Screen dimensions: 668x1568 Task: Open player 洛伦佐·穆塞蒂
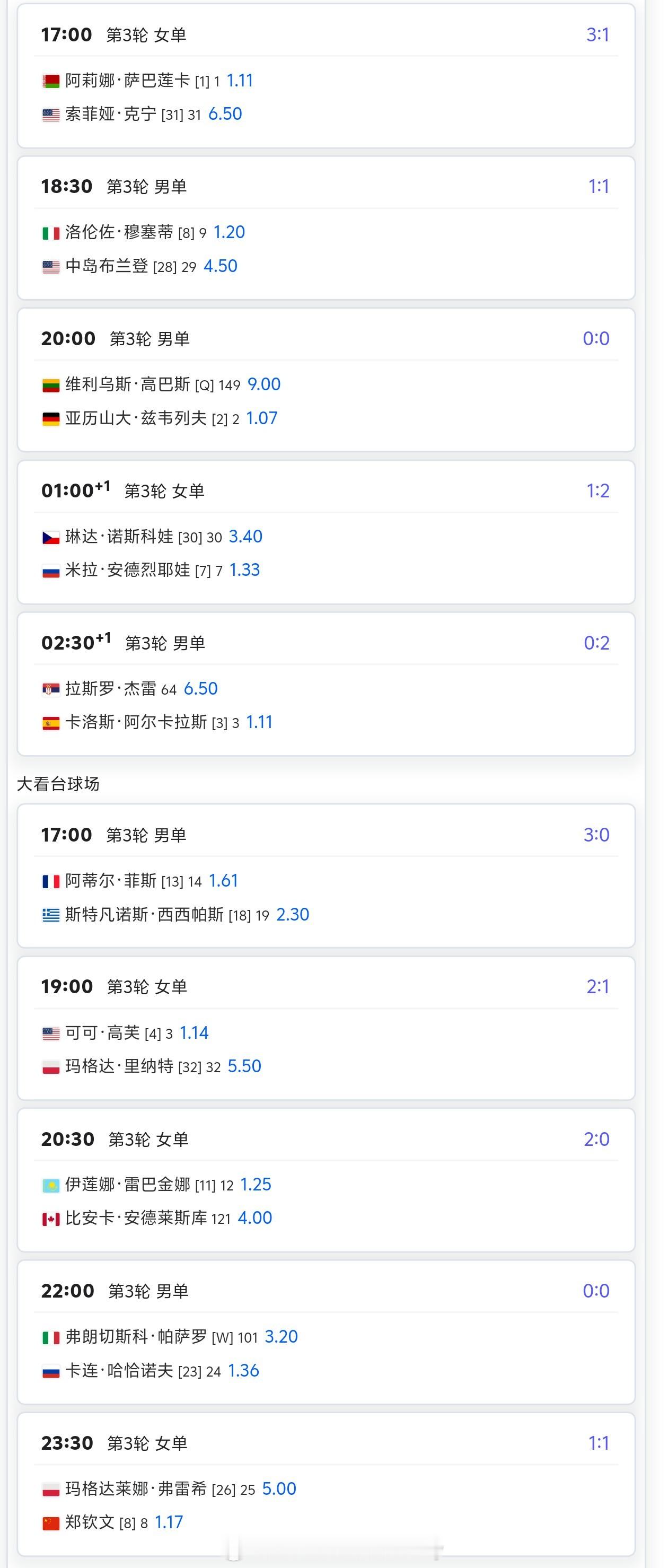tap(119, 232)
